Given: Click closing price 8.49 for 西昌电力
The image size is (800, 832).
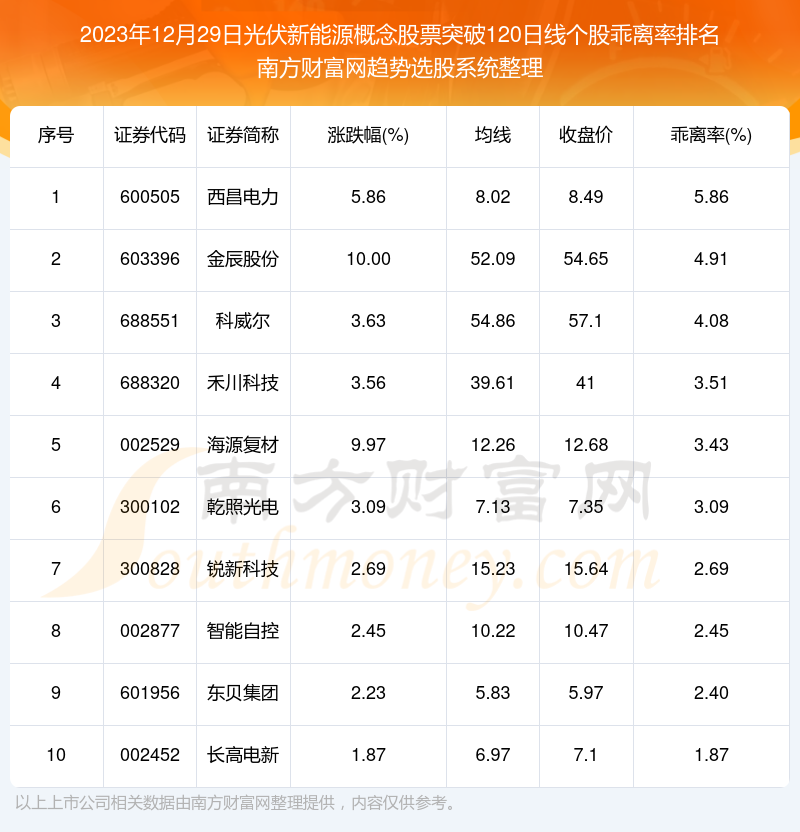Looking at the screenshot, I should coord(586,197).
